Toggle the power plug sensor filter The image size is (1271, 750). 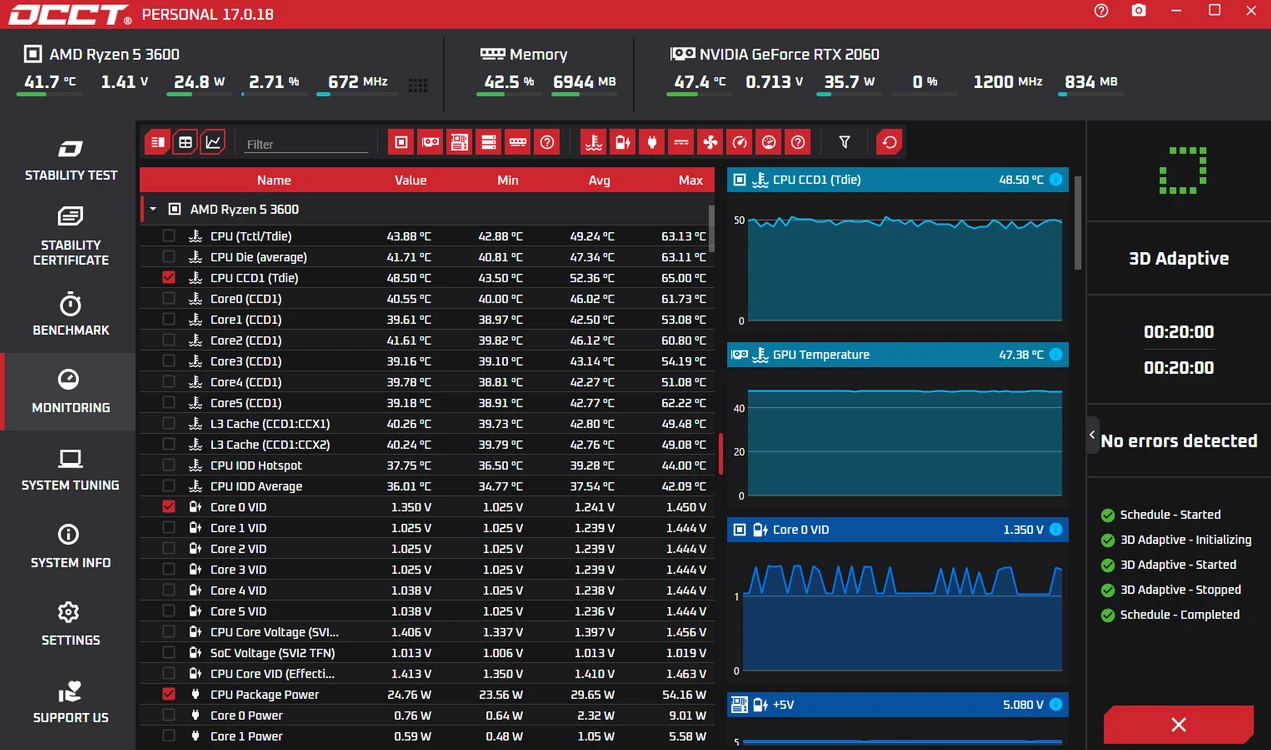pyautogui.click(x=652, y=142)
